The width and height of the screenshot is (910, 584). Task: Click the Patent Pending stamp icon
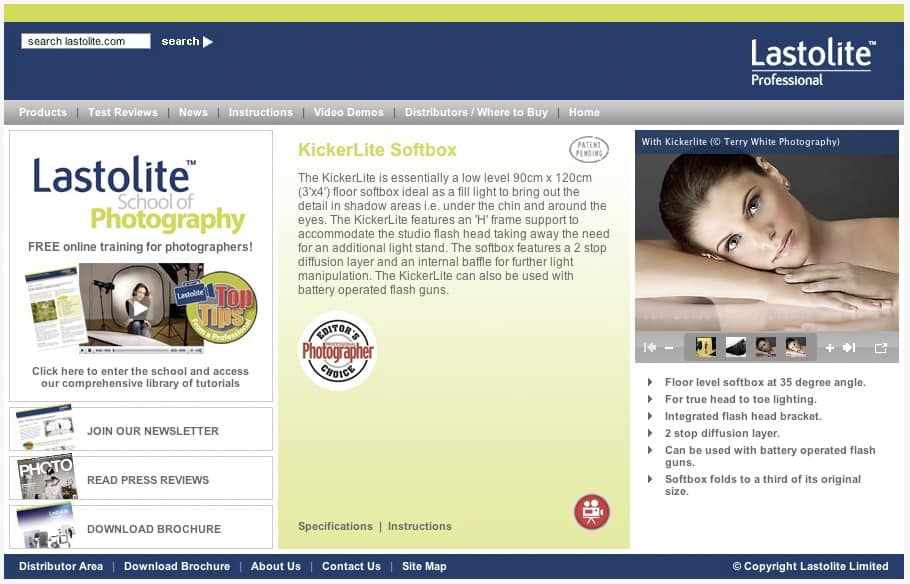click(x=589, y=150)
